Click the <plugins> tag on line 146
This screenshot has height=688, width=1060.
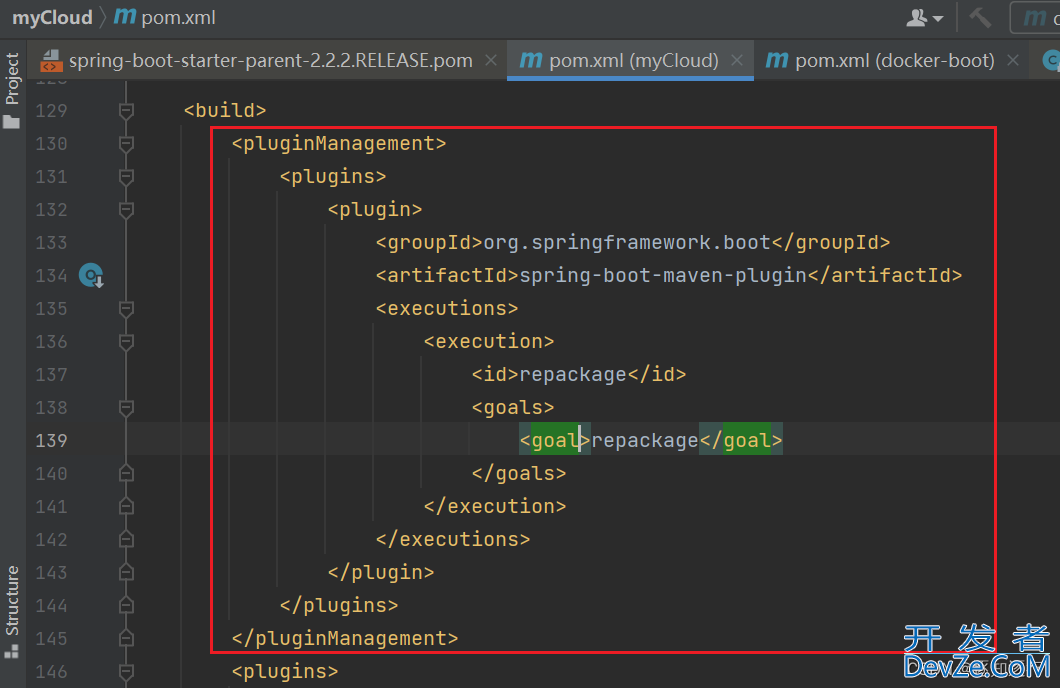285,671
